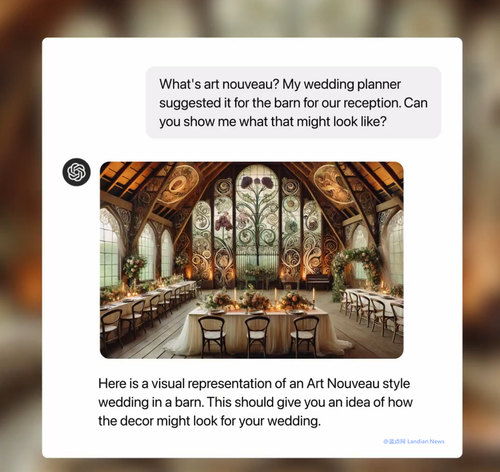Image resolution: width=500 pixels, height=472 pixels.
Task: Click "Art Nouveau style" in the assistant reply
Action: [x=358, y=383]
